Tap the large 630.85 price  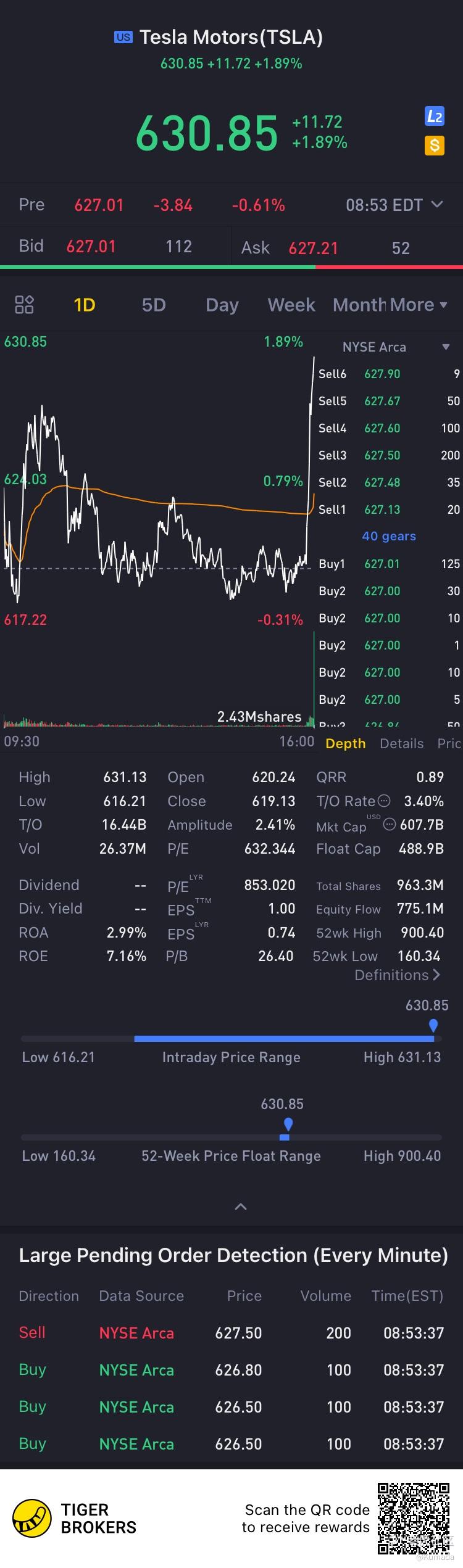pyautogui.click(x=207, y=133)
